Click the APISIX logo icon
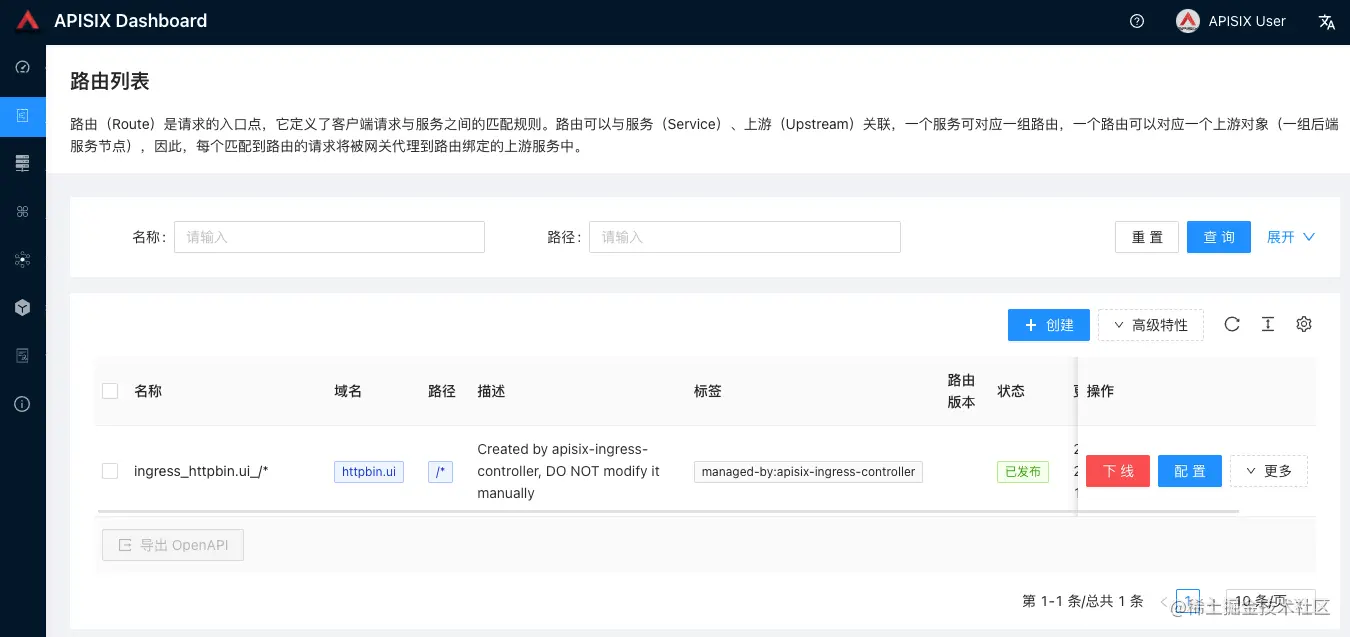Screen dimensions: 1350x637 tap(28, 20)
